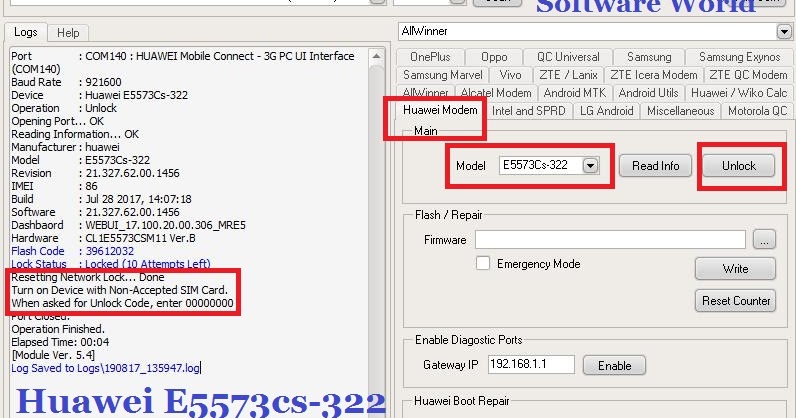Switch to the Samsung Marvel tab
The height and width of the screenshot is (418, 796).
[442, 75]
